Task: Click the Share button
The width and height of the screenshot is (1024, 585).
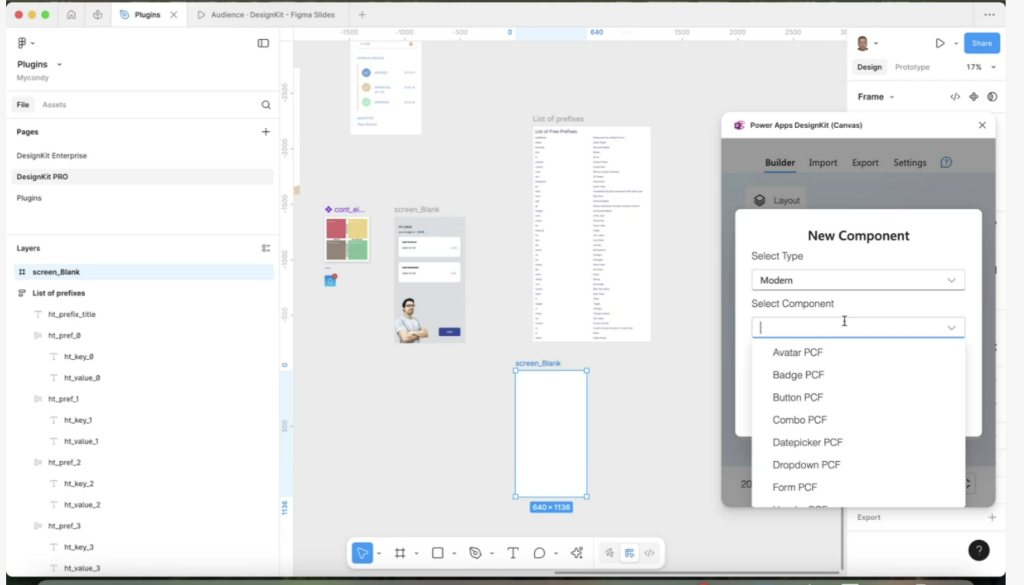Action: (982, 43)
